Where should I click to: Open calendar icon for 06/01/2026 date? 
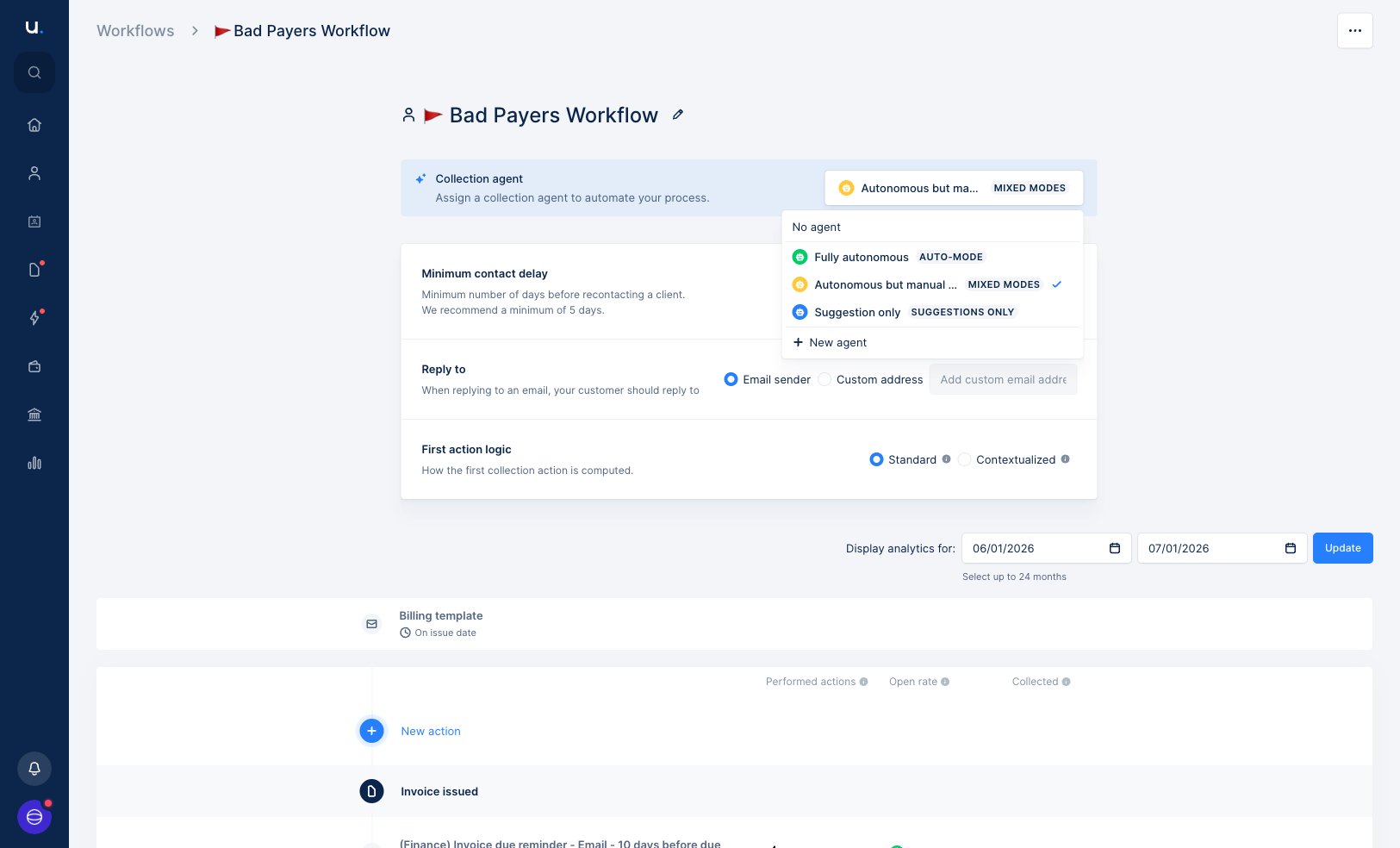click(1115, 548)
